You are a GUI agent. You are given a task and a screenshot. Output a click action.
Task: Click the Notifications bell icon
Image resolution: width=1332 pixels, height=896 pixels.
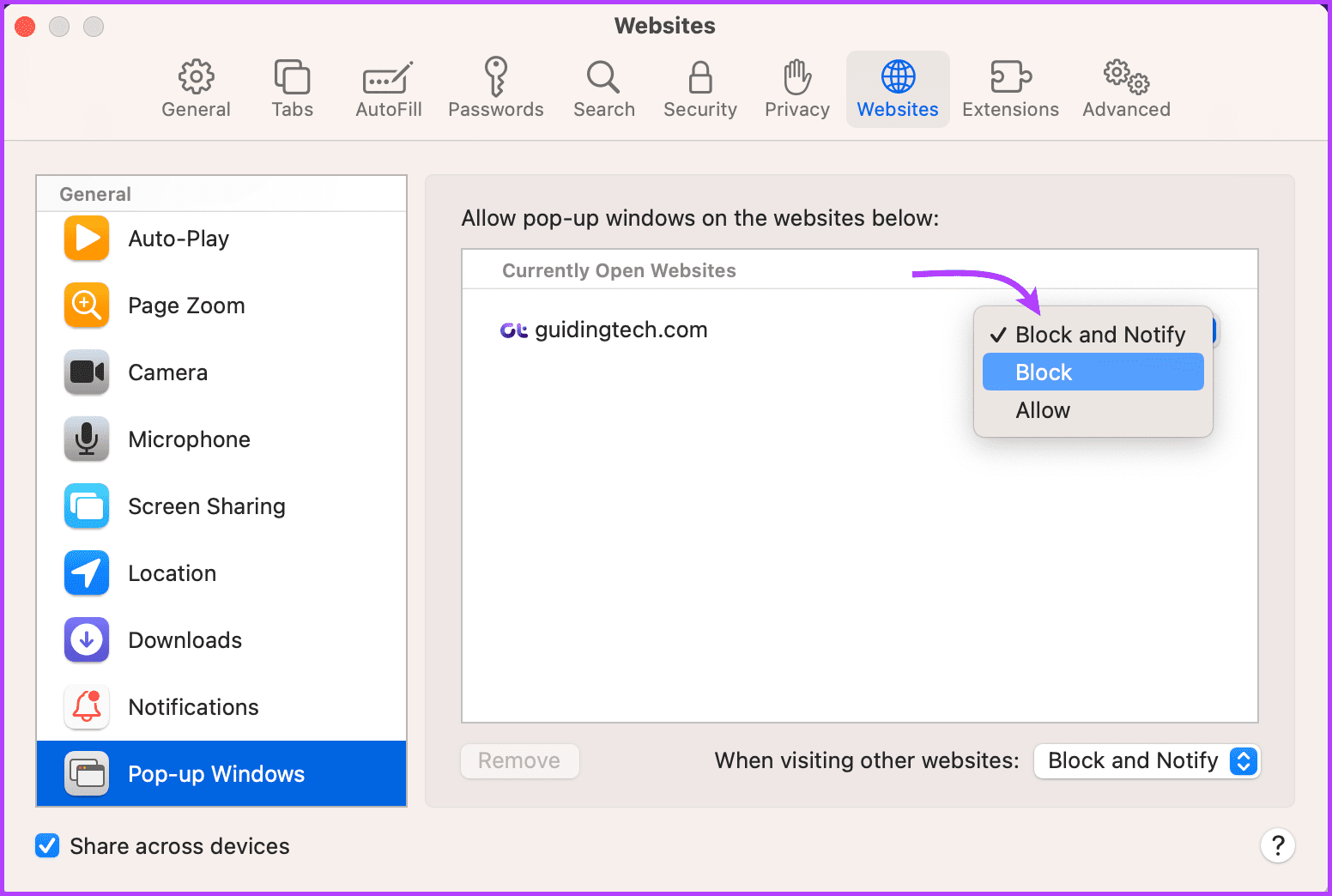click(x=86, y=706)
